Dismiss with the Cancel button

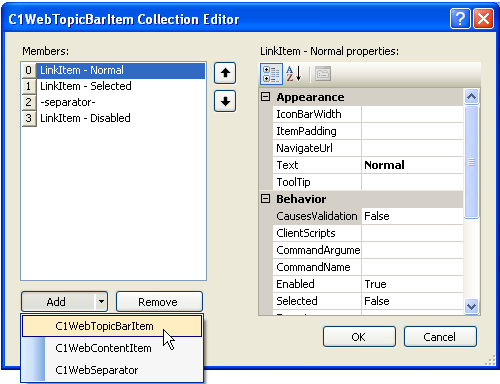click(x=440, y=337)
